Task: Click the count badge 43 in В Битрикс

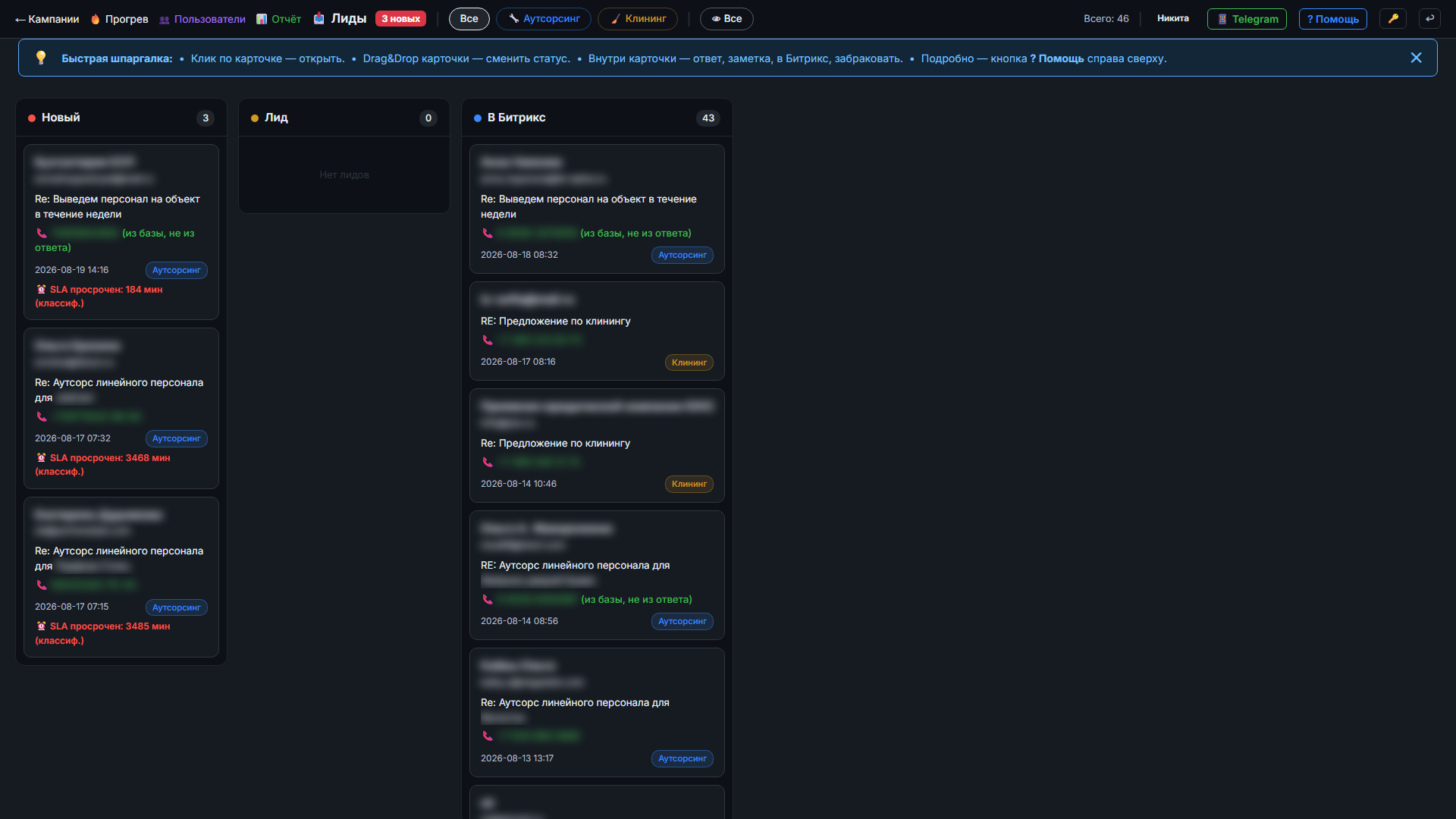Action: 708,118
